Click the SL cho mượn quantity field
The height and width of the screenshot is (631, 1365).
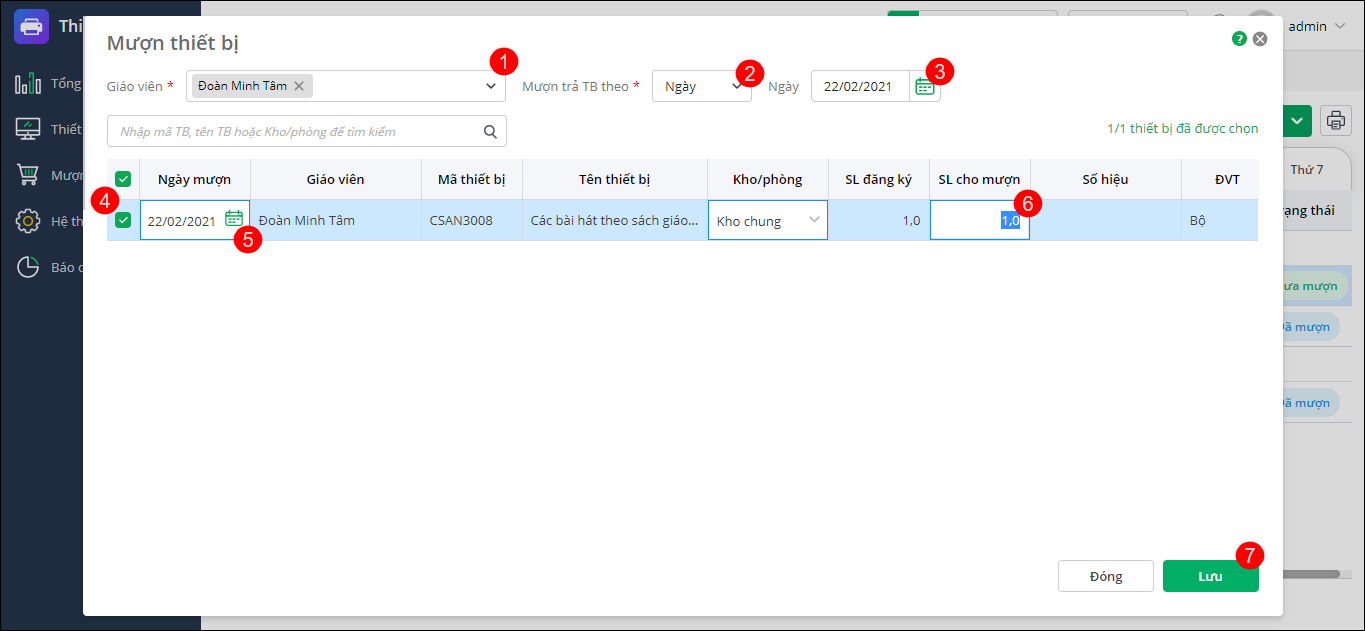click(x=980, y=220)
